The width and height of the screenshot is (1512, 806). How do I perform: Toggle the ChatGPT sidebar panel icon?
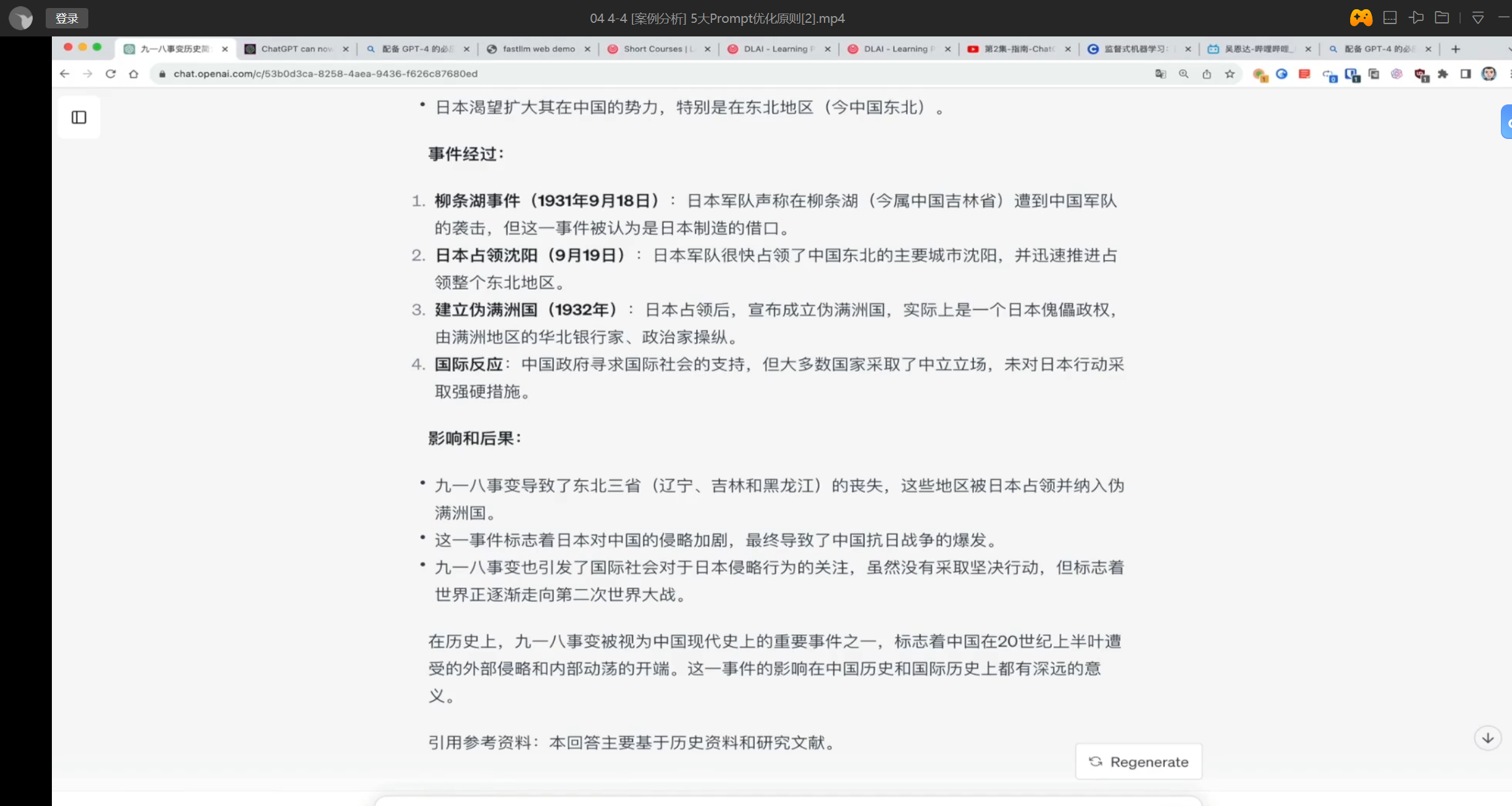click(79, 117)
